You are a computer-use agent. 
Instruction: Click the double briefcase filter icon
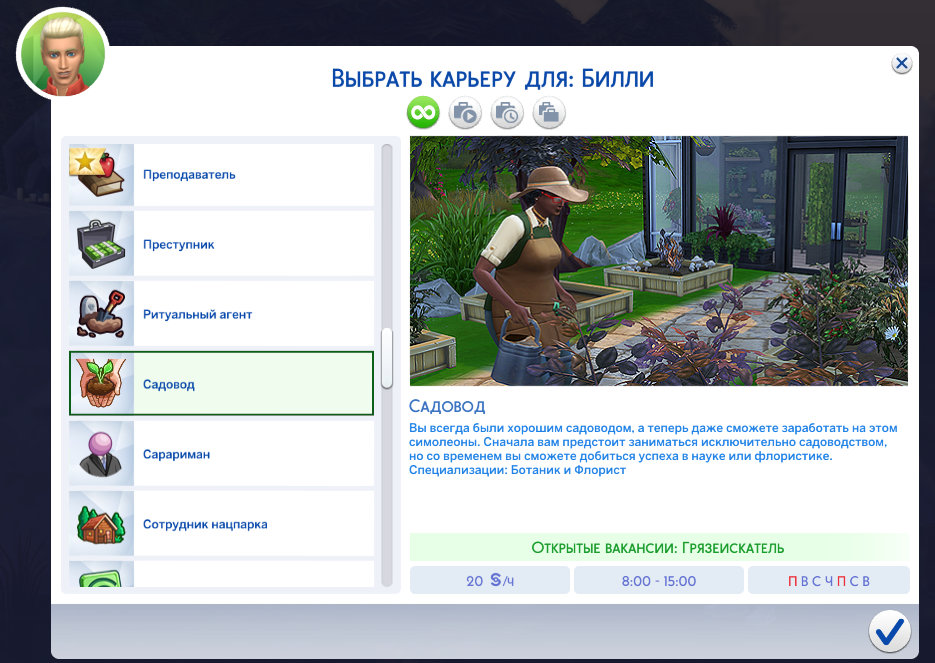click(x=548, y=113)
